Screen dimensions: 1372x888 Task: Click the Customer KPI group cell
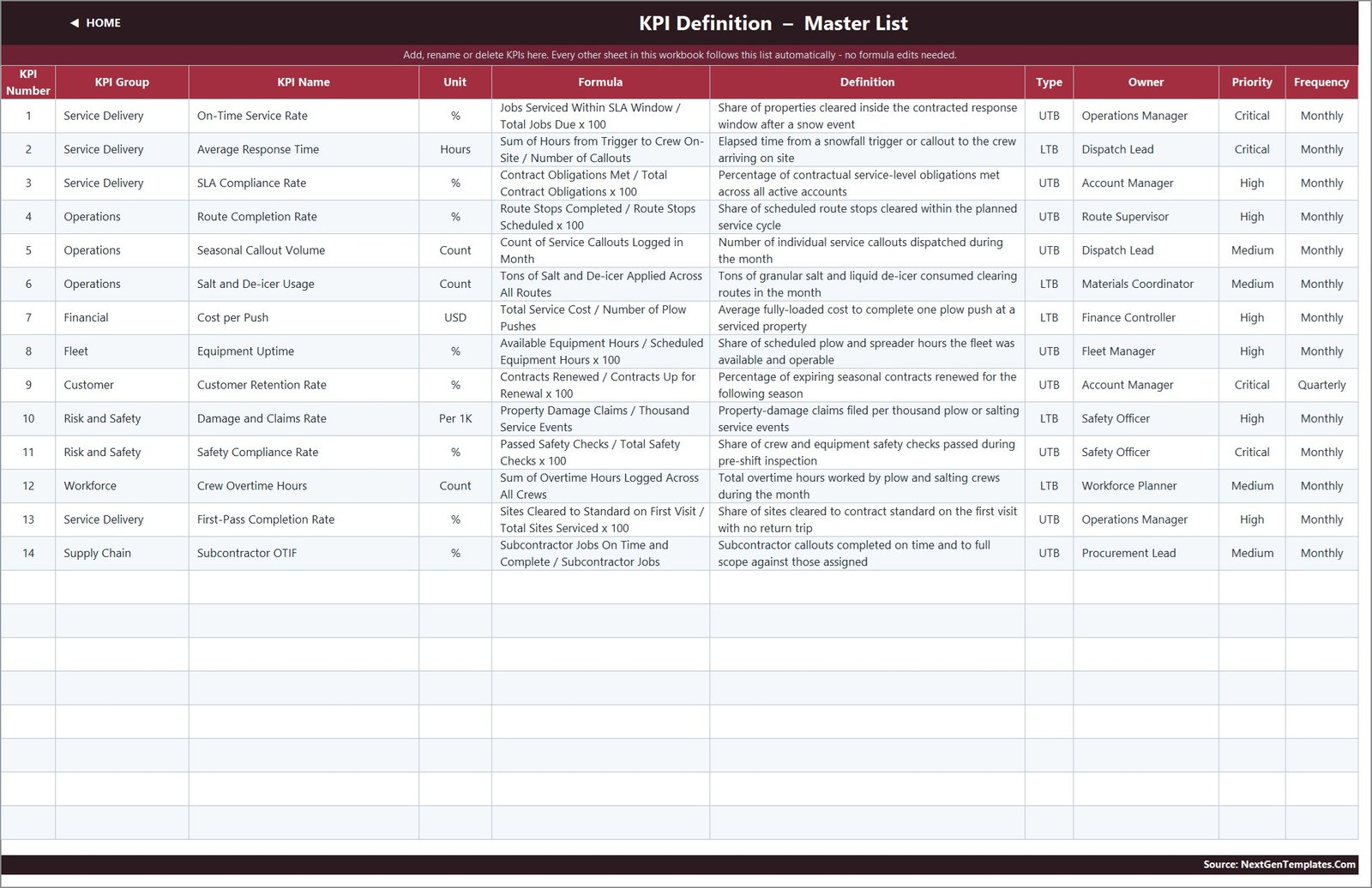(x=122, y=385)
